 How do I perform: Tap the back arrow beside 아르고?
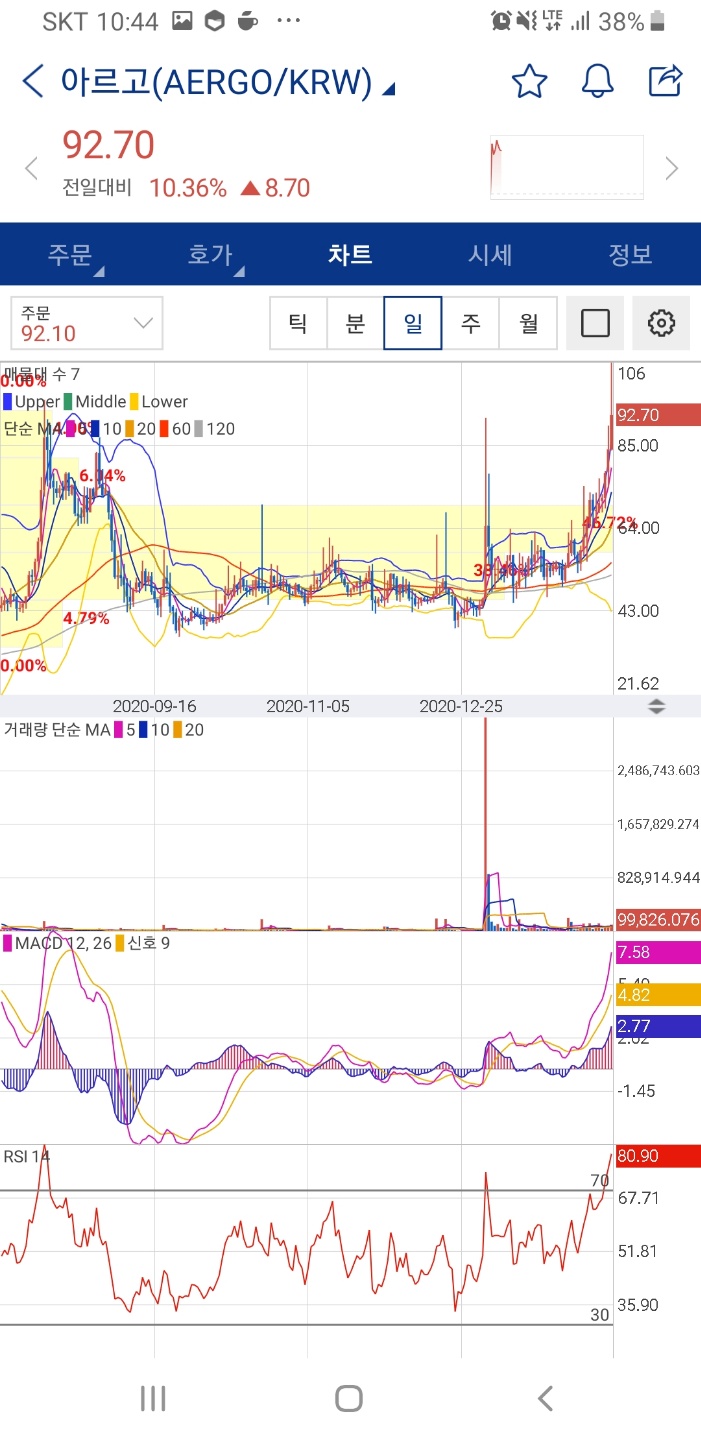pyautogui.click(x=33, y=81)
